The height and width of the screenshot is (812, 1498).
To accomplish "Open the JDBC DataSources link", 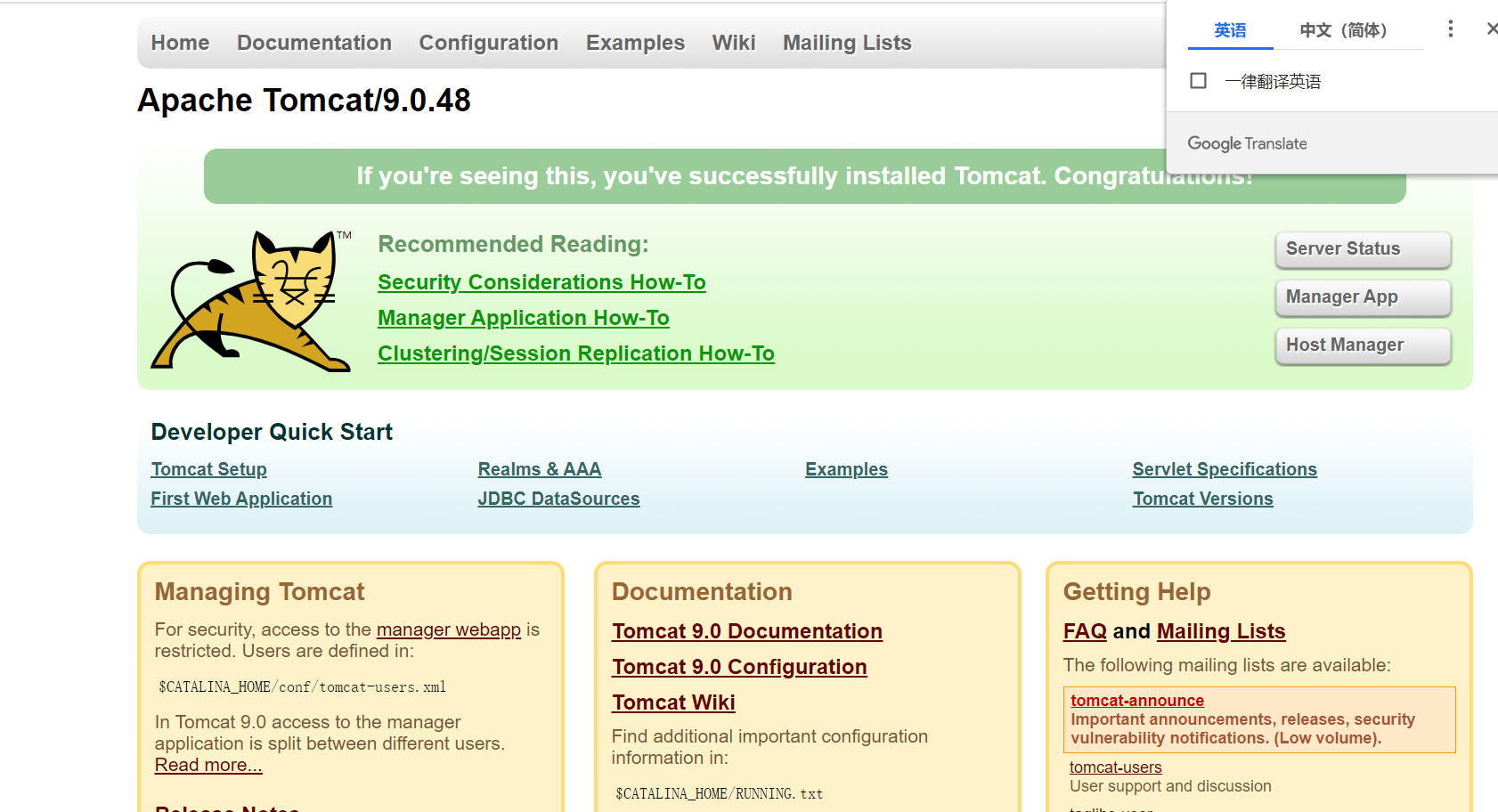I will click(558, 499).
